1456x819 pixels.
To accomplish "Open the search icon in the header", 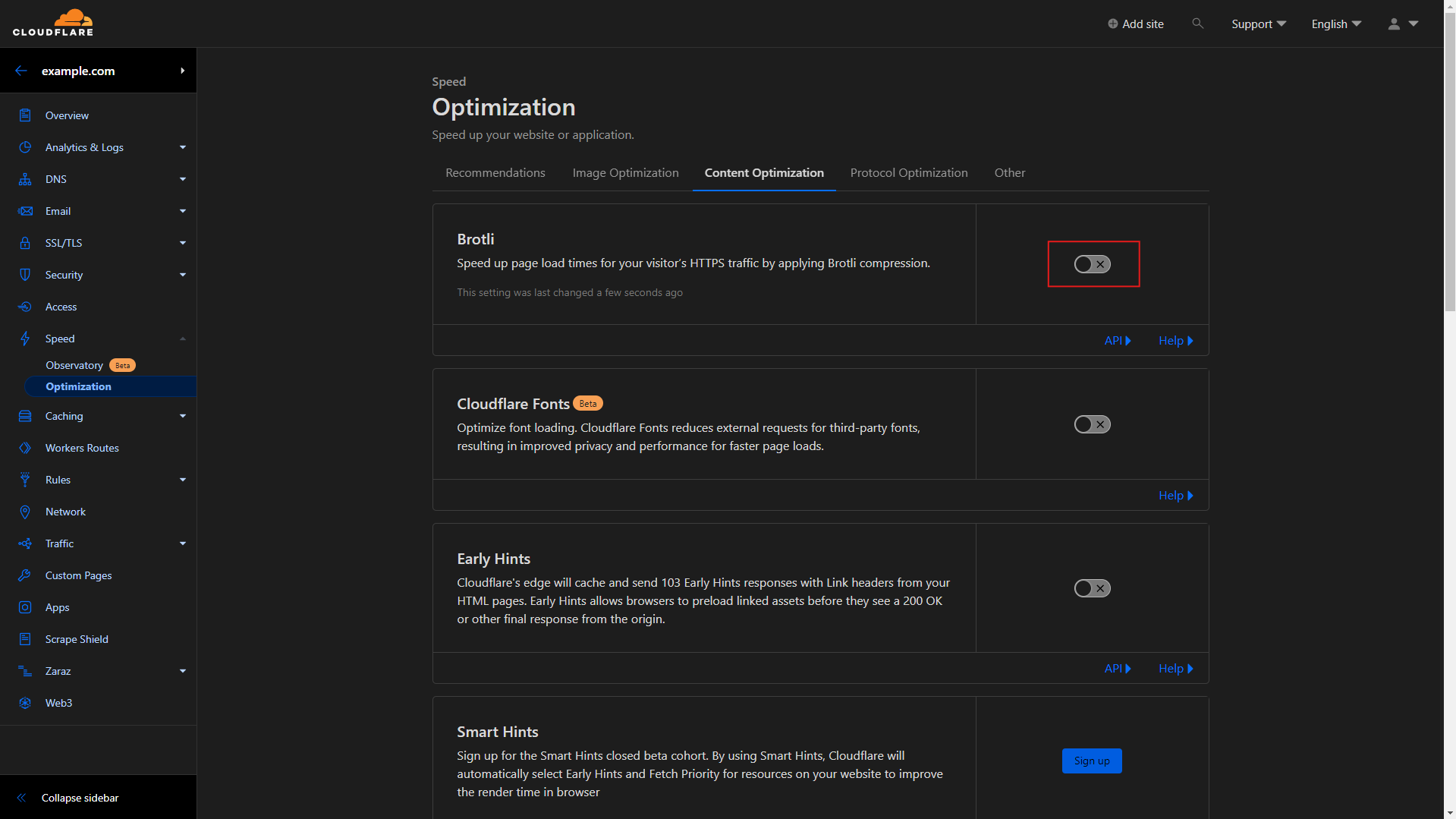I will coord(1197,24).
